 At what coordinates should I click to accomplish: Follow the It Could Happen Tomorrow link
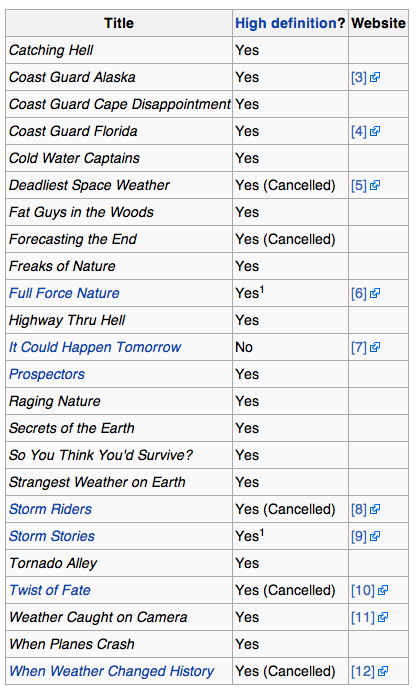(x=95, y=347)
